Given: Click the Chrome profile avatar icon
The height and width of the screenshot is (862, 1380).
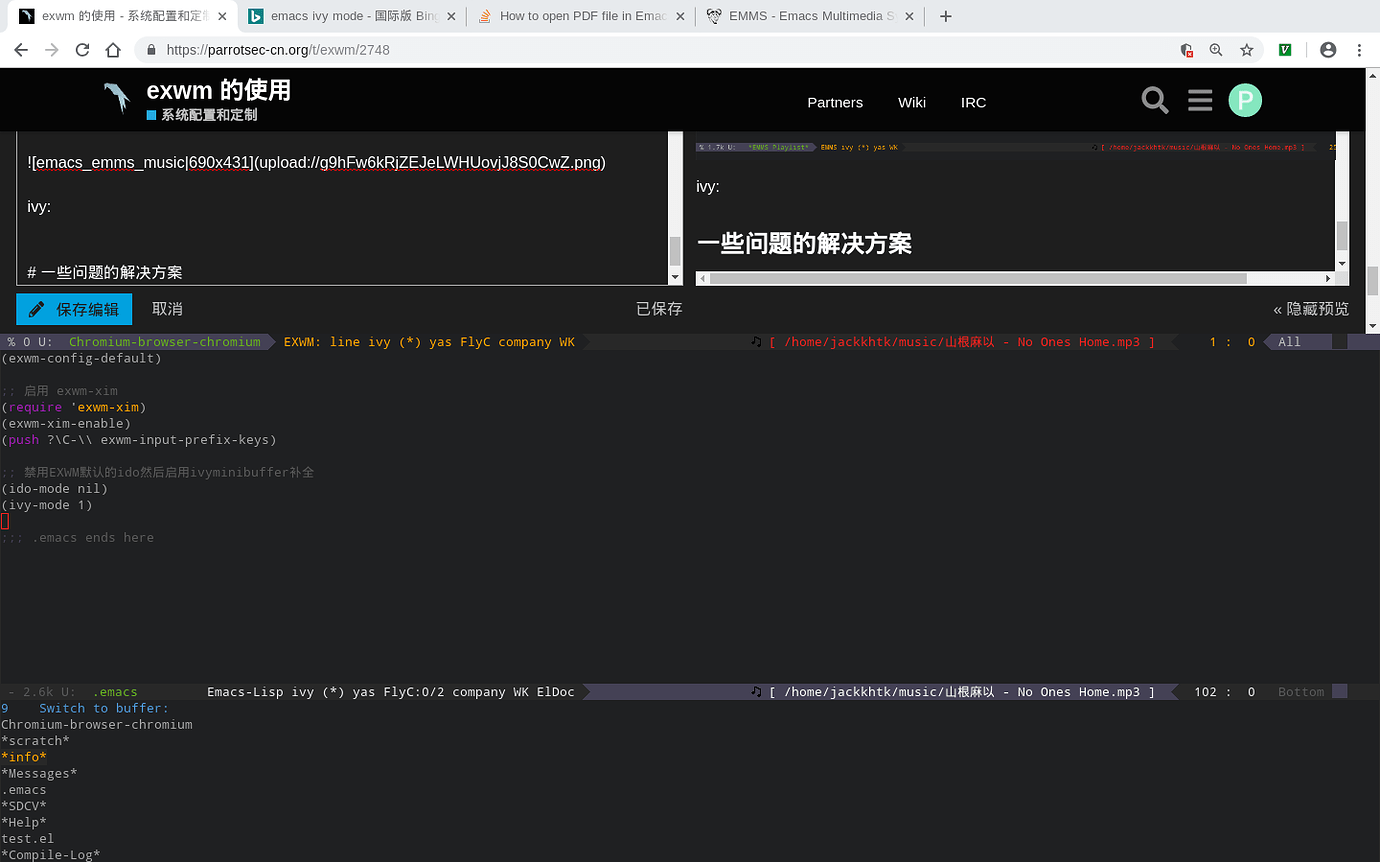Looking at the screenshot, I should pyautogui.click(x=1328, y=49).
